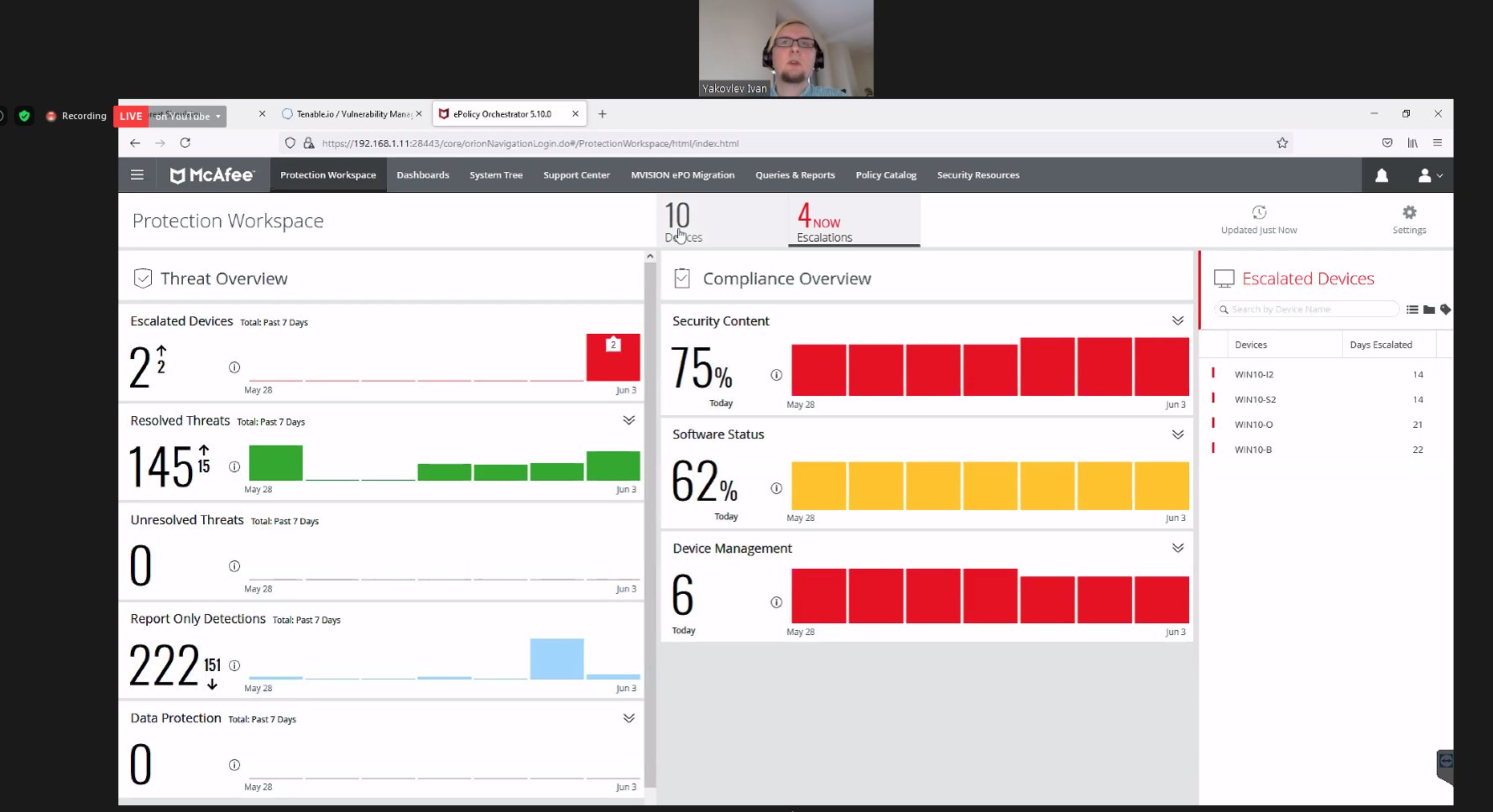This screenshot has height=812, width=1493.
Task: Bookmark this page with the star icon
Action: pyautogui.click(x=1282, y=143)
